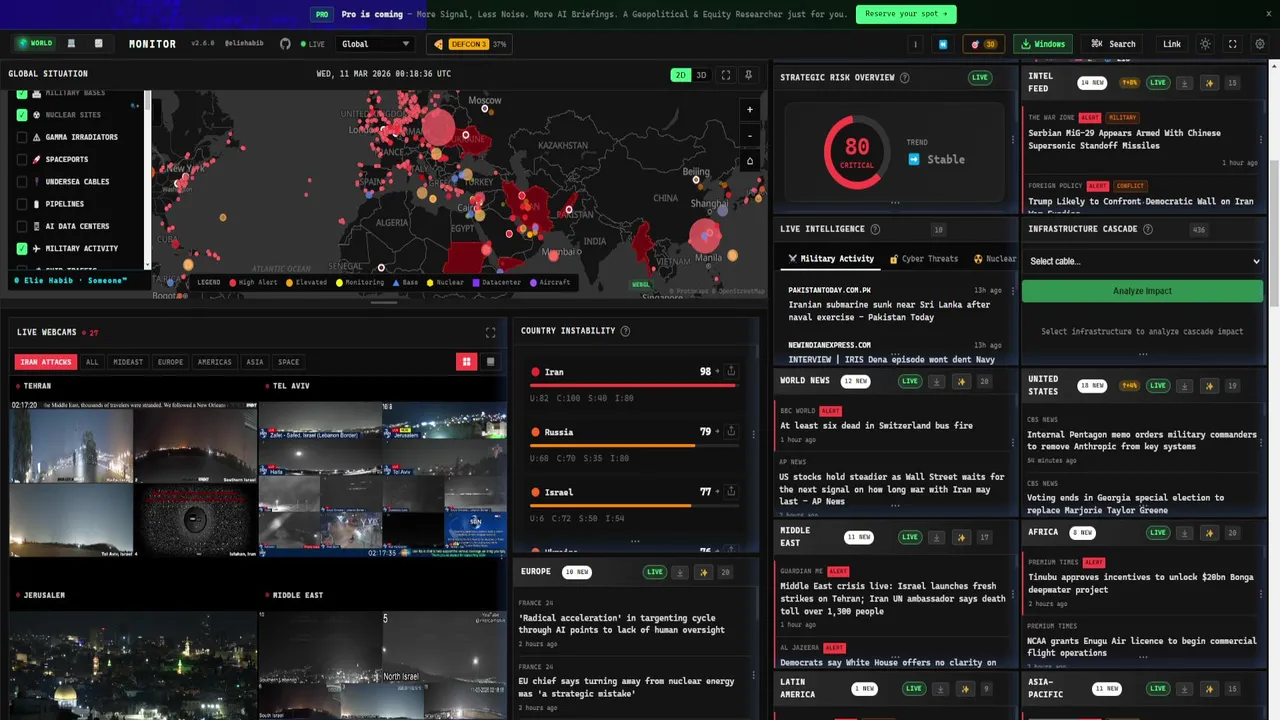Viewport: 1280px width, 720px height.
Task: Open the Jerusalem webcam feed thumbnail
Action: [x=133, y=665]
